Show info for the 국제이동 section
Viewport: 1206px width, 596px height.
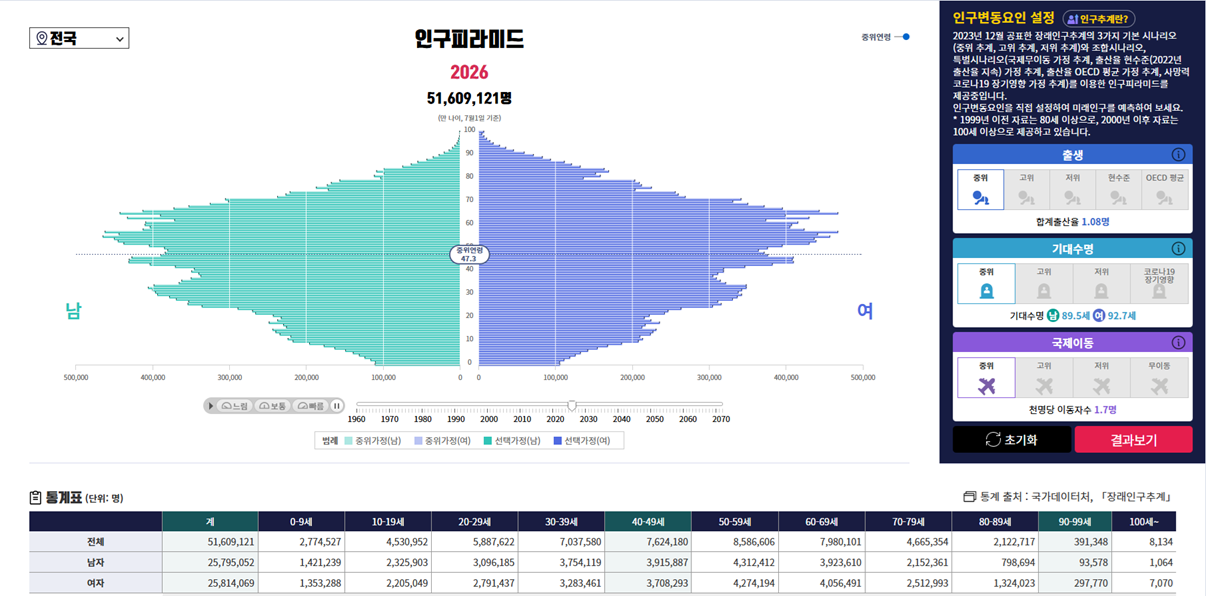(x=1178, y=343)
